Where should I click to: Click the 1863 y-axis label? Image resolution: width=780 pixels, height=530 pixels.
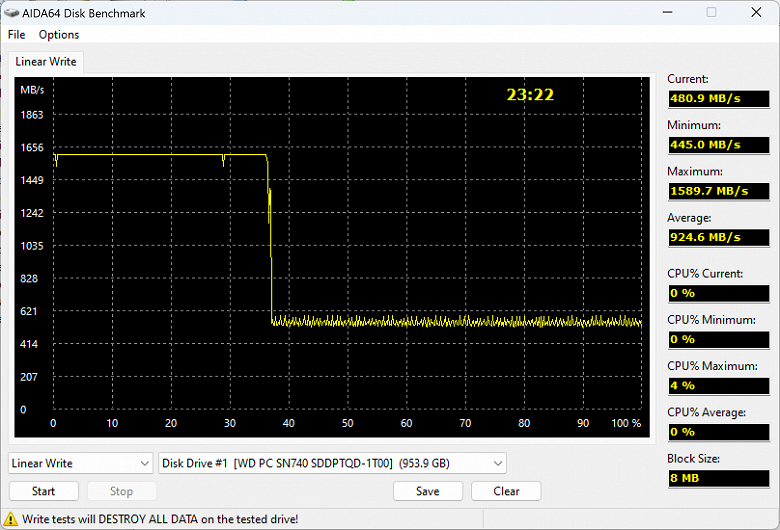pyautogui.click(x=32, y=115)
